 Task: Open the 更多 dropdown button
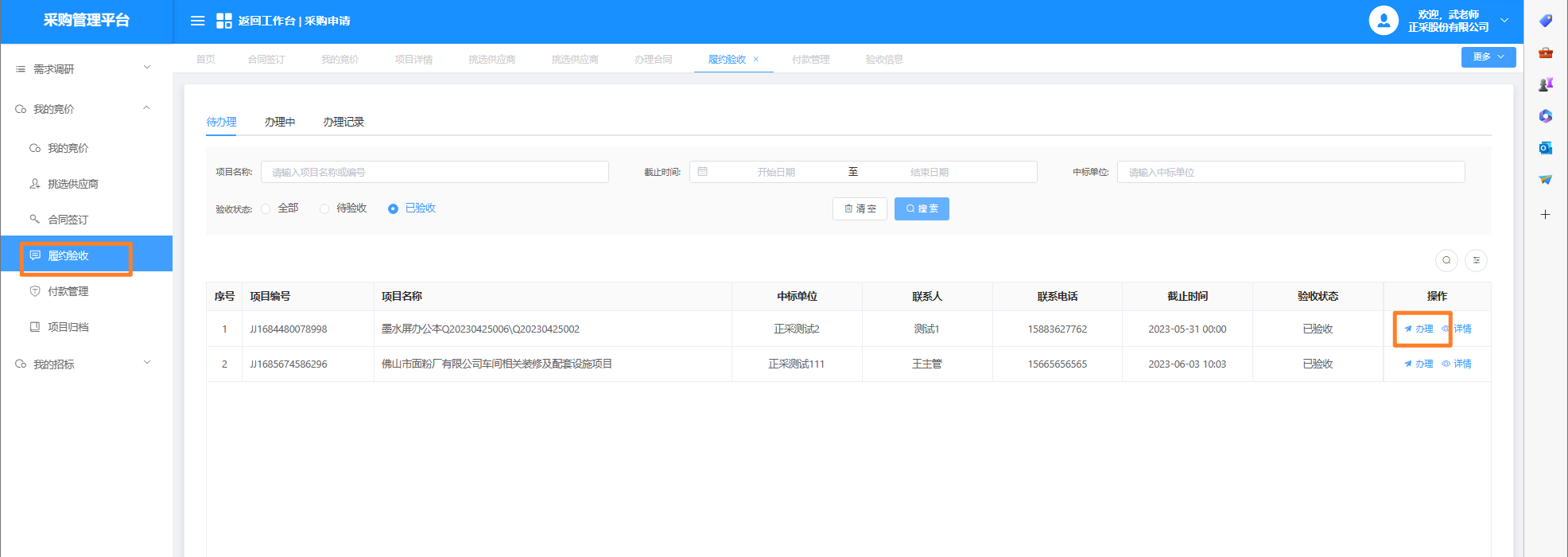coord(1488,57)
